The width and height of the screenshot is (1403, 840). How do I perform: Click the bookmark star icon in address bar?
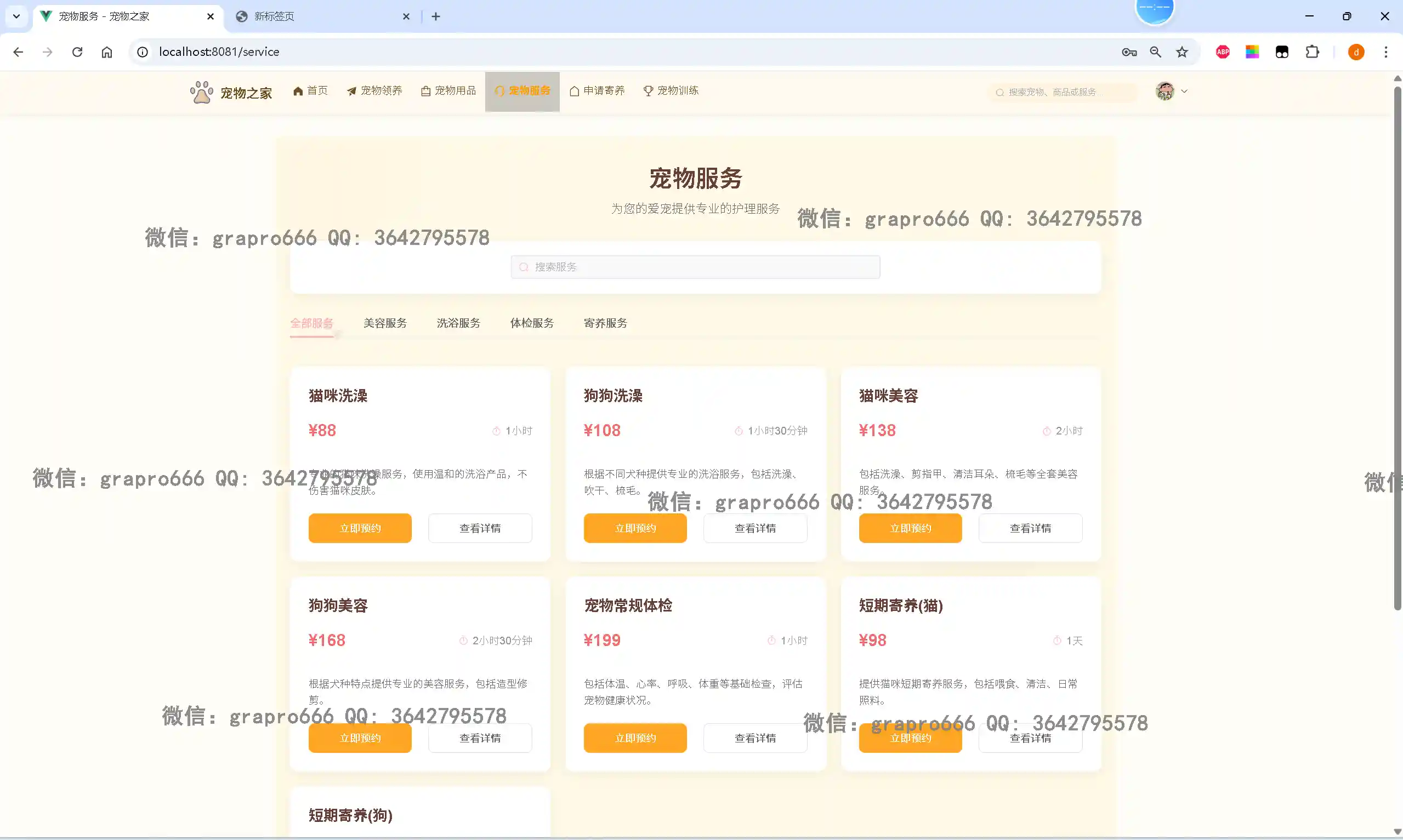point(1182,52)
